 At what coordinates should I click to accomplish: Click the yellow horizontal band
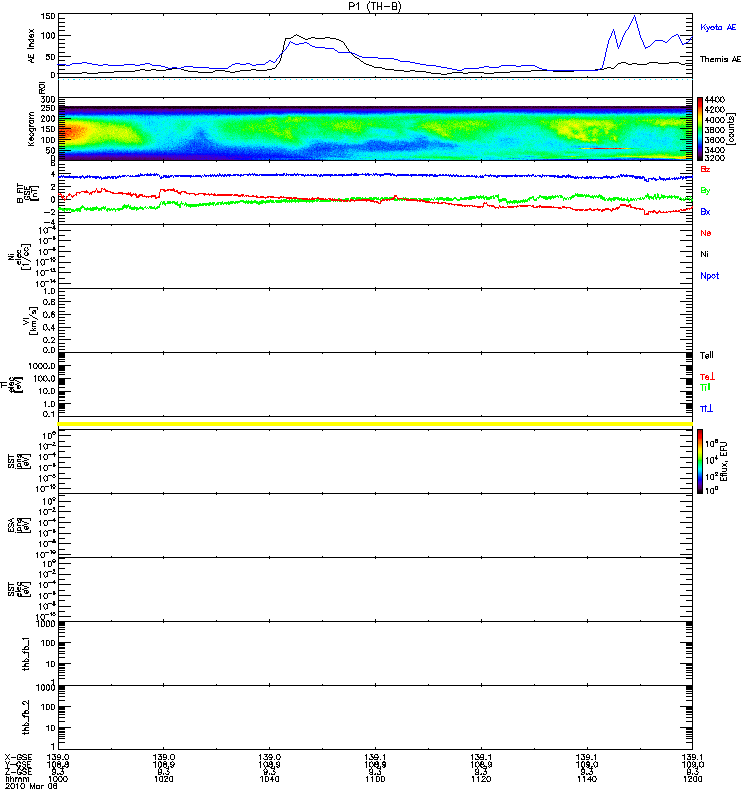coord(375,425)
